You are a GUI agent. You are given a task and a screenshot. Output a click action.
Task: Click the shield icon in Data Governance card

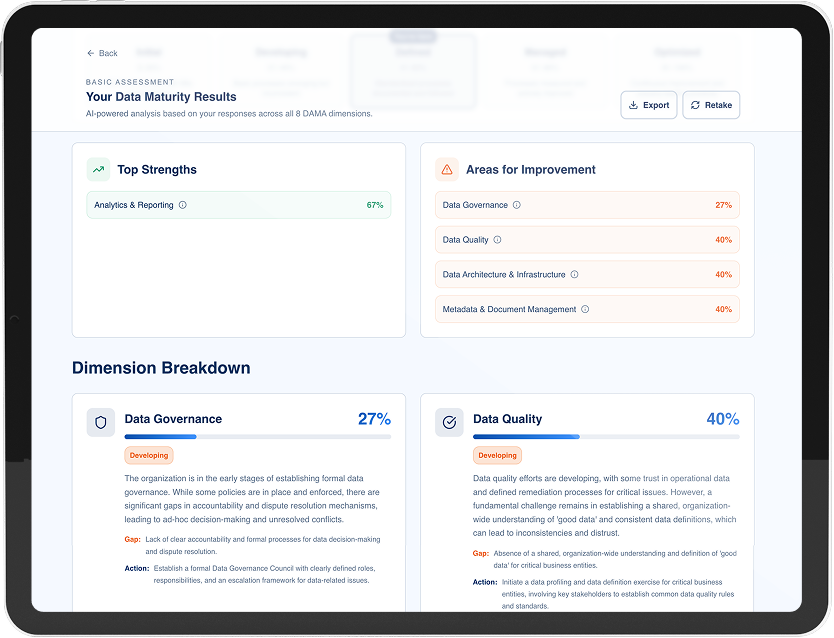pos(100,422)
